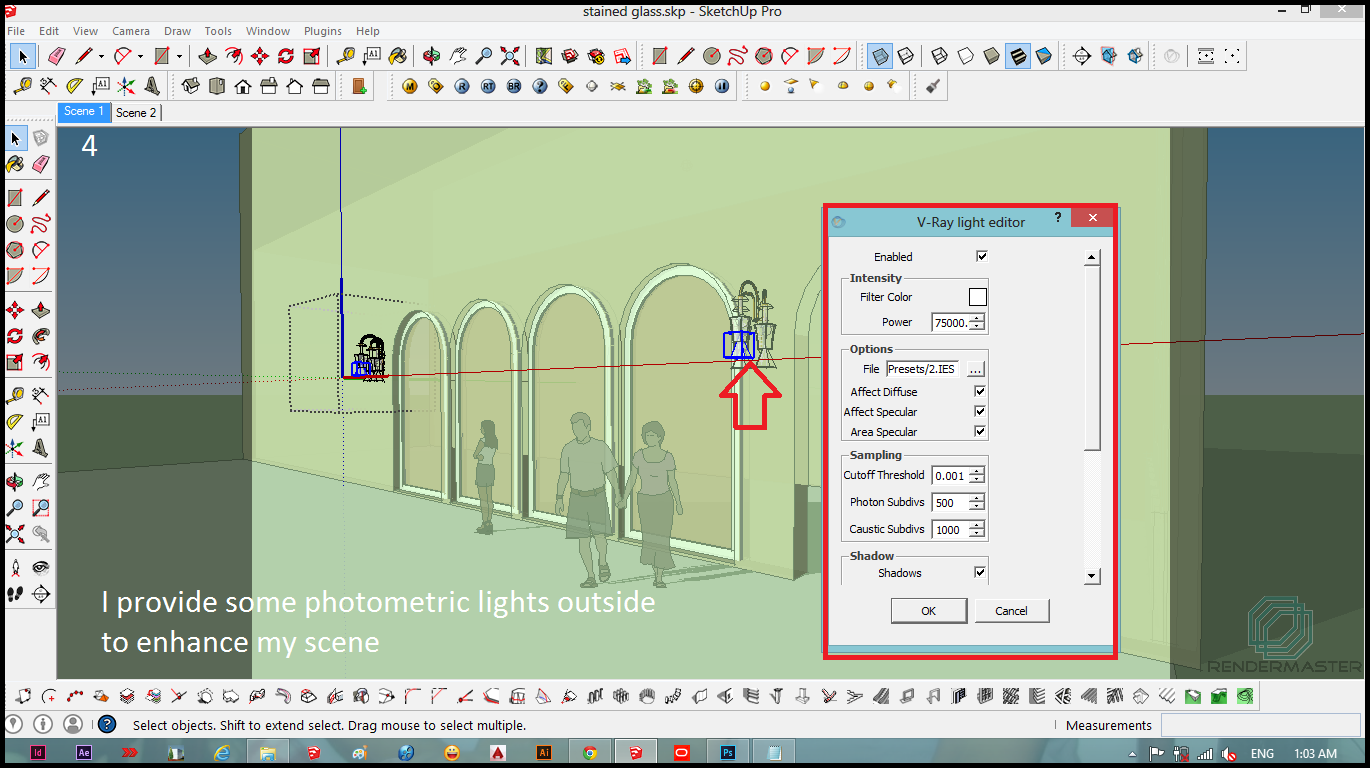
Task: Click Cancel in V-Ray light editor
Action: coord(1011,611)
